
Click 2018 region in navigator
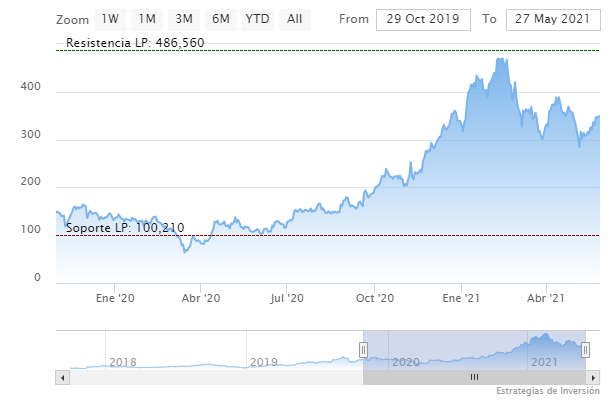pyautogui.click(x=123, y=361)
